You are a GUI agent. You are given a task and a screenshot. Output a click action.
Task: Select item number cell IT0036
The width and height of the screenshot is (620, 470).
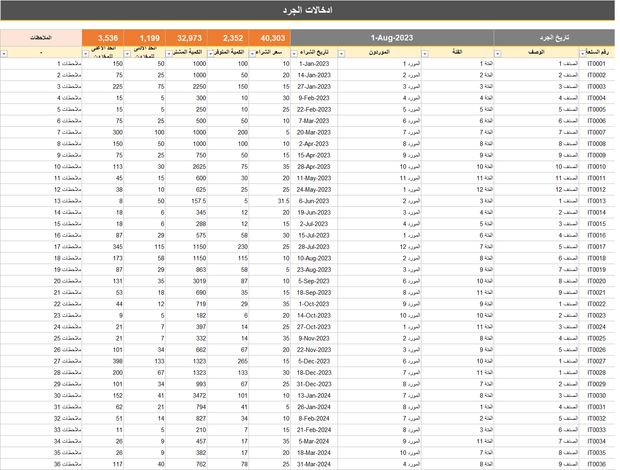tap(597, 464)
